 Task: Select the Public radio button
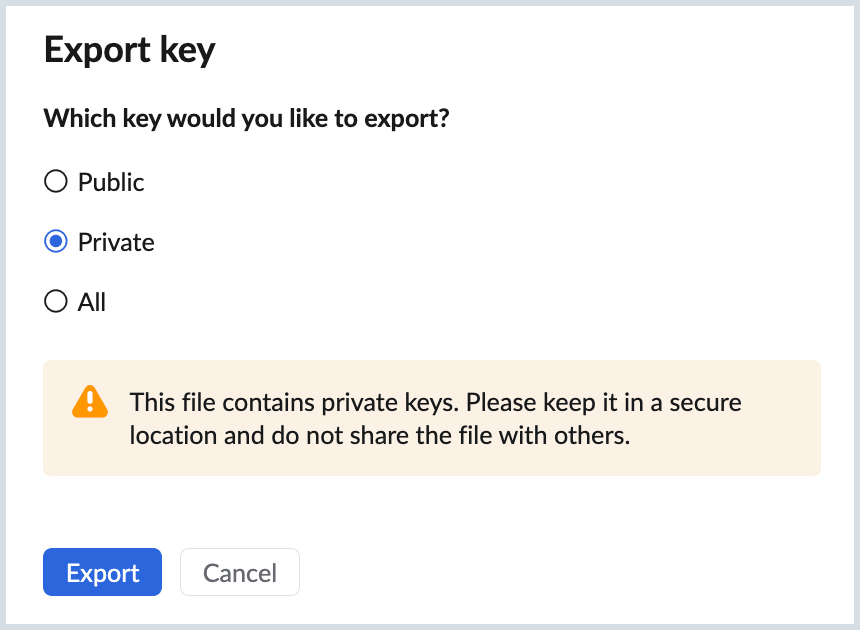(x=56, y=181)
